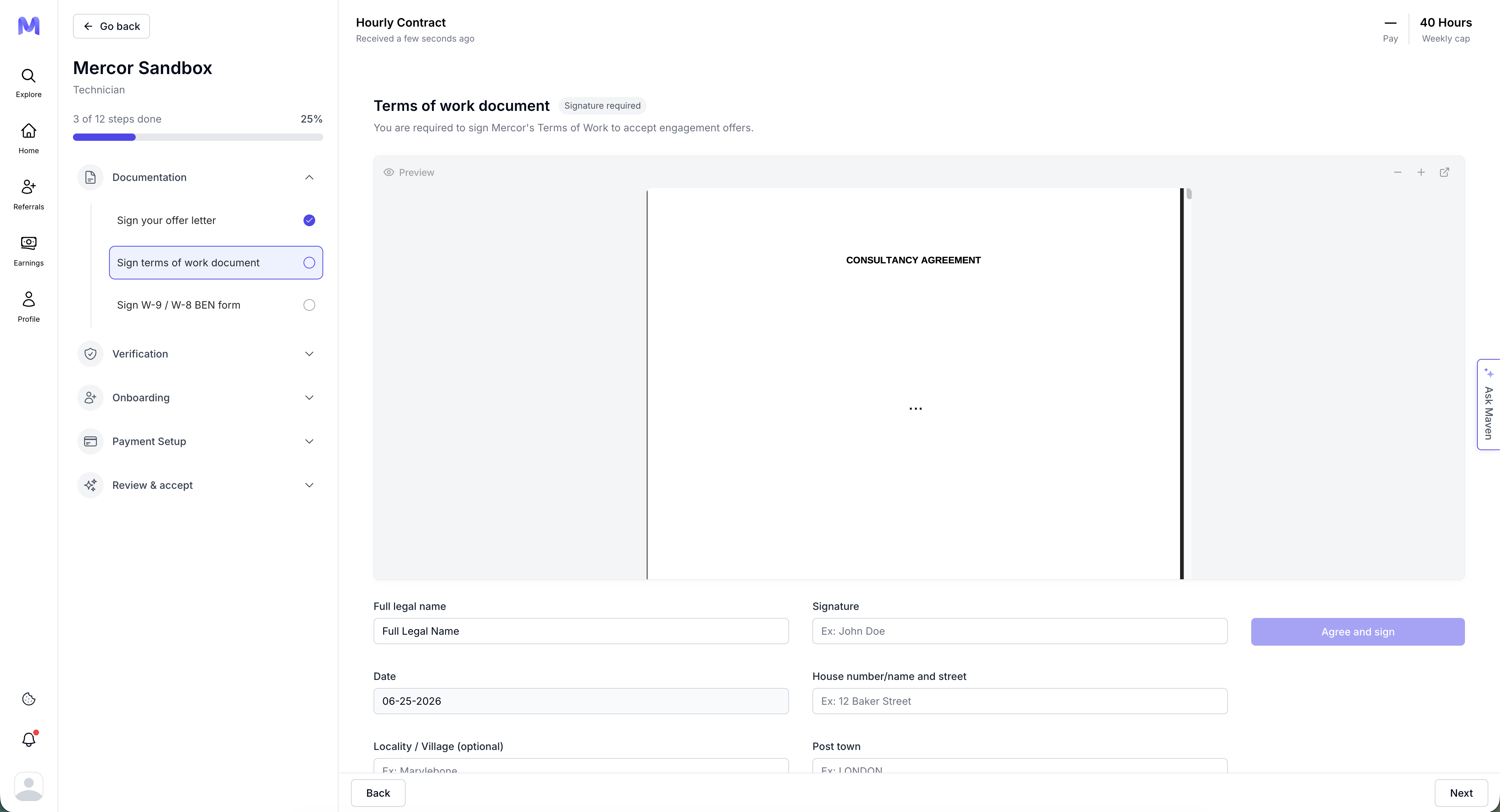The height and width of the screenshot is (812, 1500).
Task: Open Earnings in sidebar
Action: pyautogui.click(x=28, y=251)
